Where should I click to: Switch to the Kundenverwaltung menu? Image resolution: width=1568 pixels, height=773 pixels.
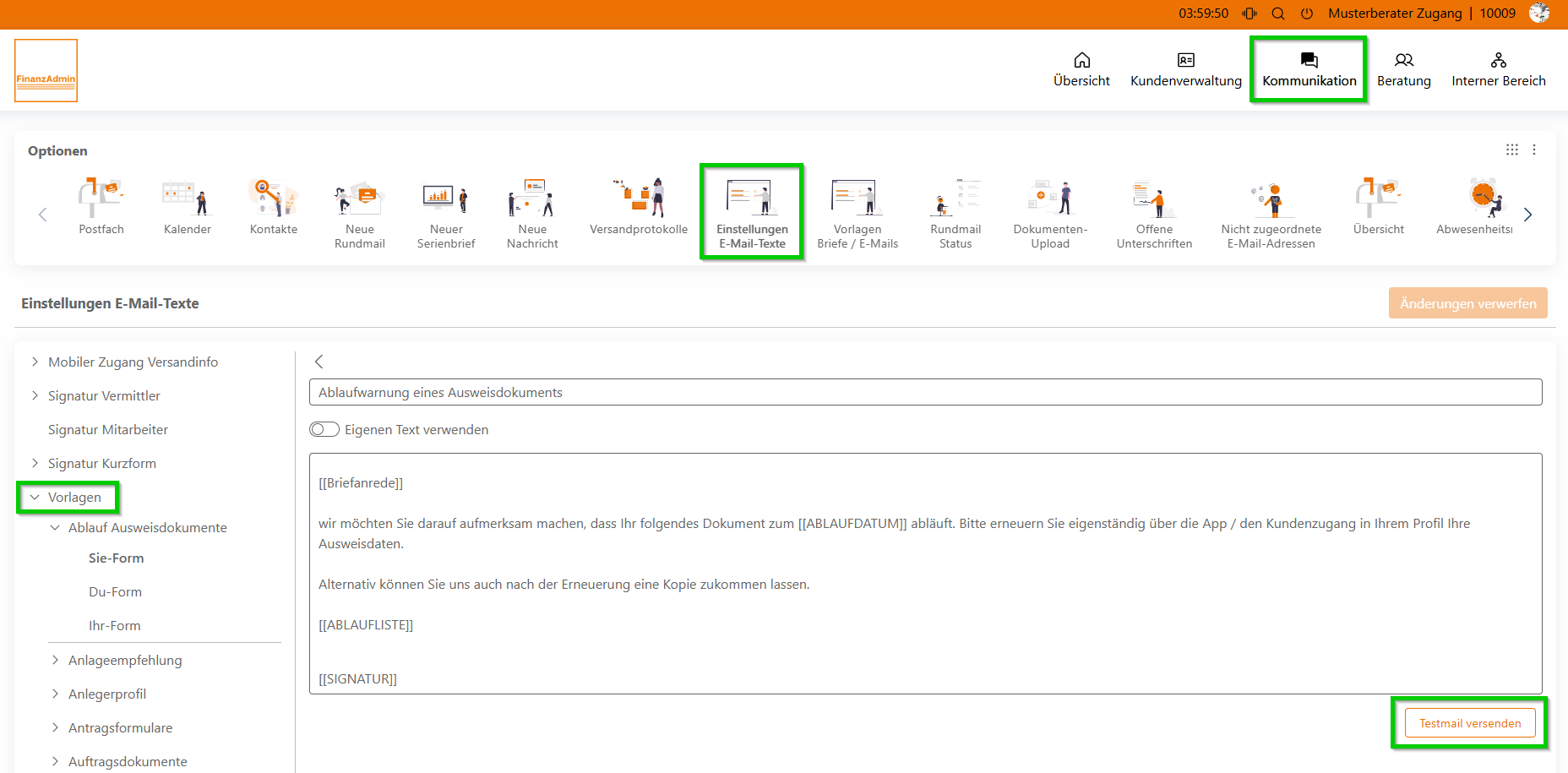(x=1185, y=69)
